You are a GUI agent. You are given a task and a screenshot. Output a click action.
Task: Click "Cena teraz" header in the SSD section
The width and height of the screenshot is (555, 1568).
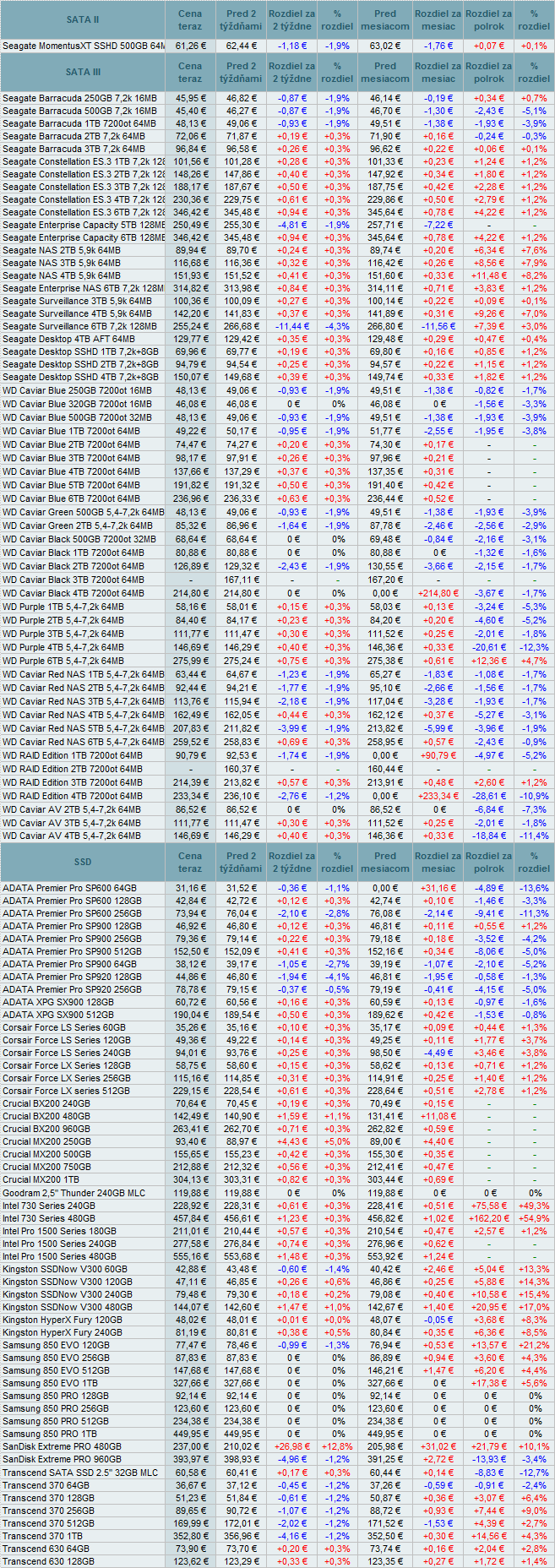point(190,862)
